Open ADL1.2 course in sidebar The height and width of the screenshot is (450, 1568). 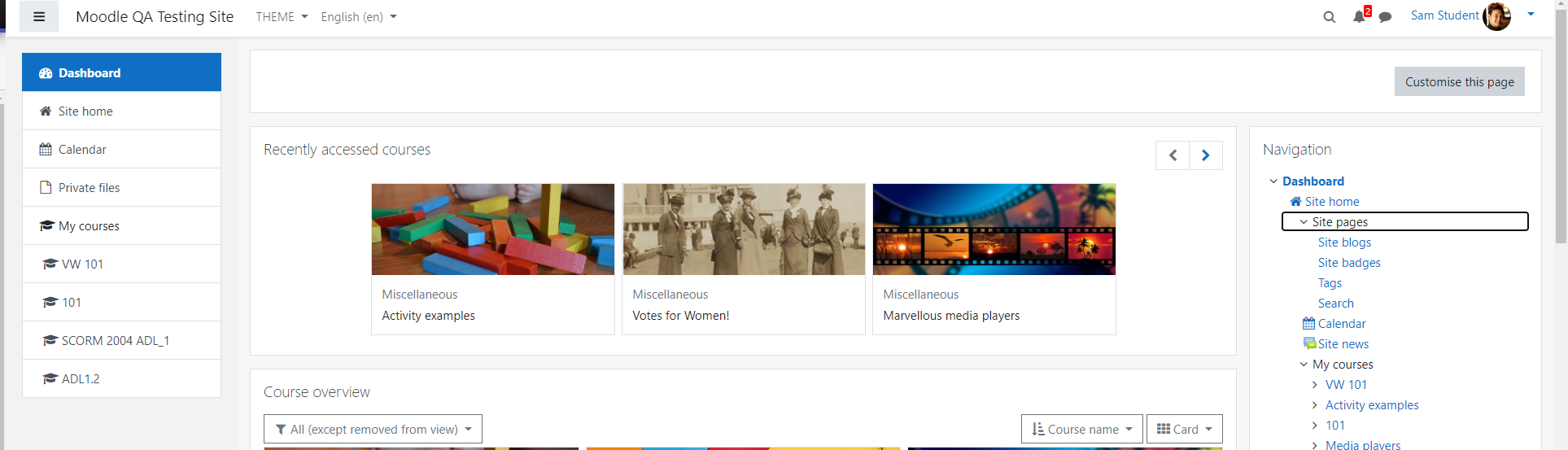(x=121, y=378)
